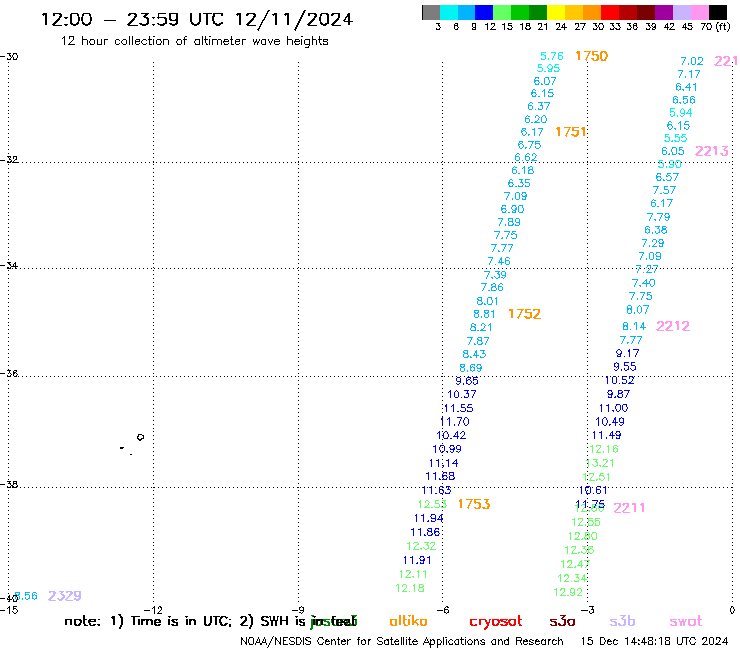Click the '70 (ft)' legend label
Screen dimensions: 740x650
[x=715, y=27]
